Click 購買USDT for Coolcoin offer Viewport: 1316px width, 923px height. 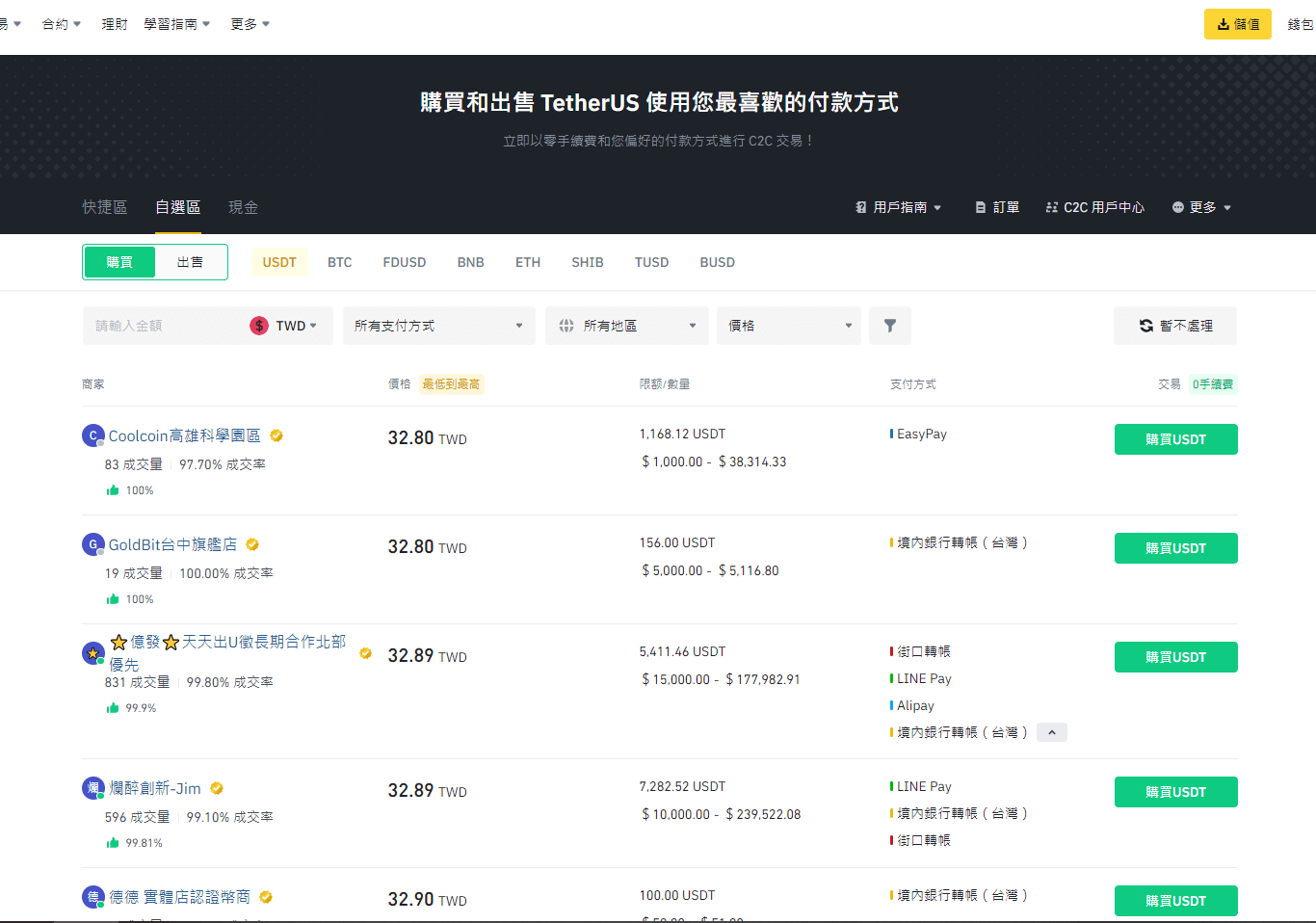pyautogui.click(x=1176, y=439)
